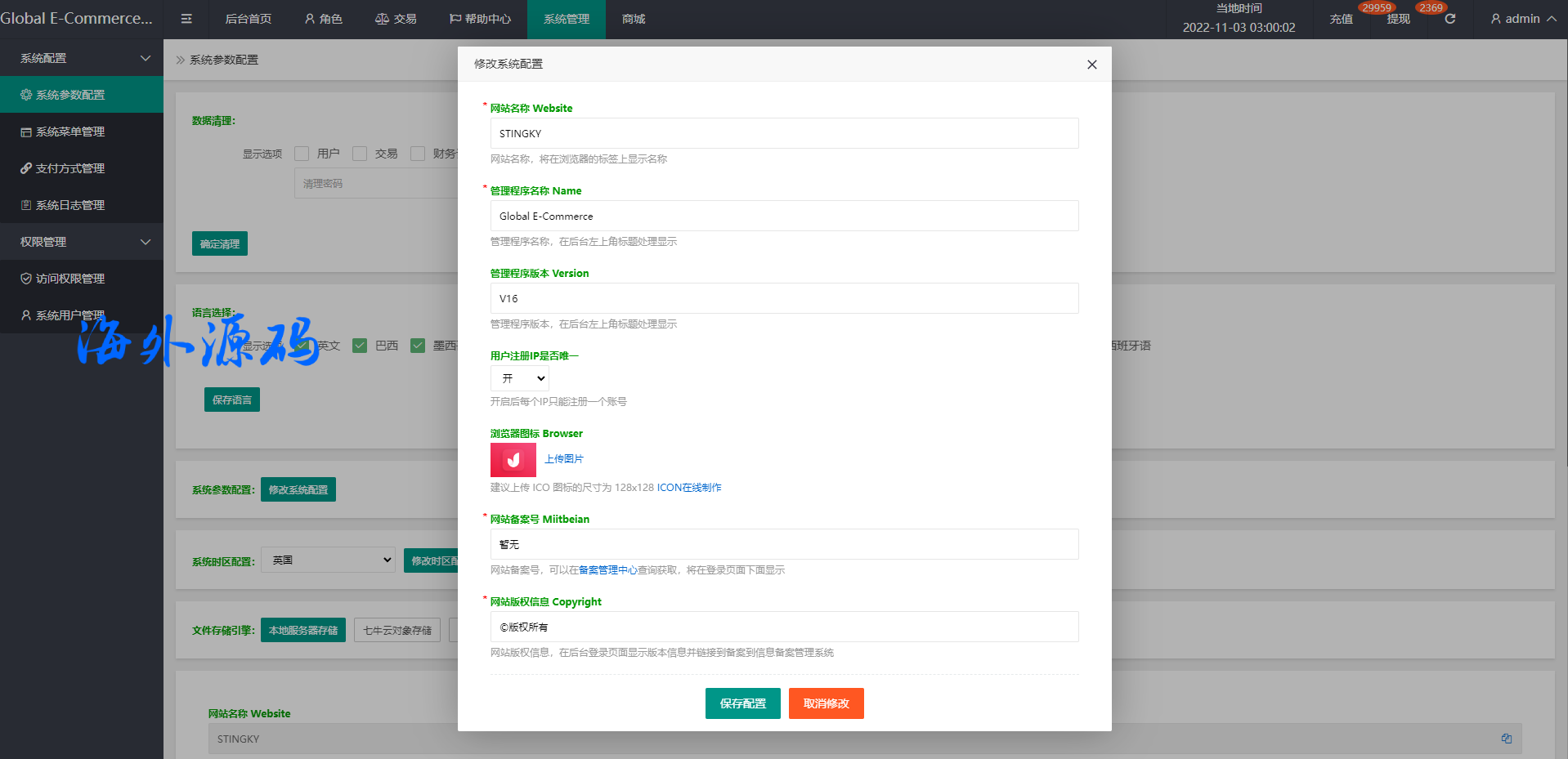
Task: Open the 用户注册IP是否唯一 dropdown
Action: pos(520,378)
